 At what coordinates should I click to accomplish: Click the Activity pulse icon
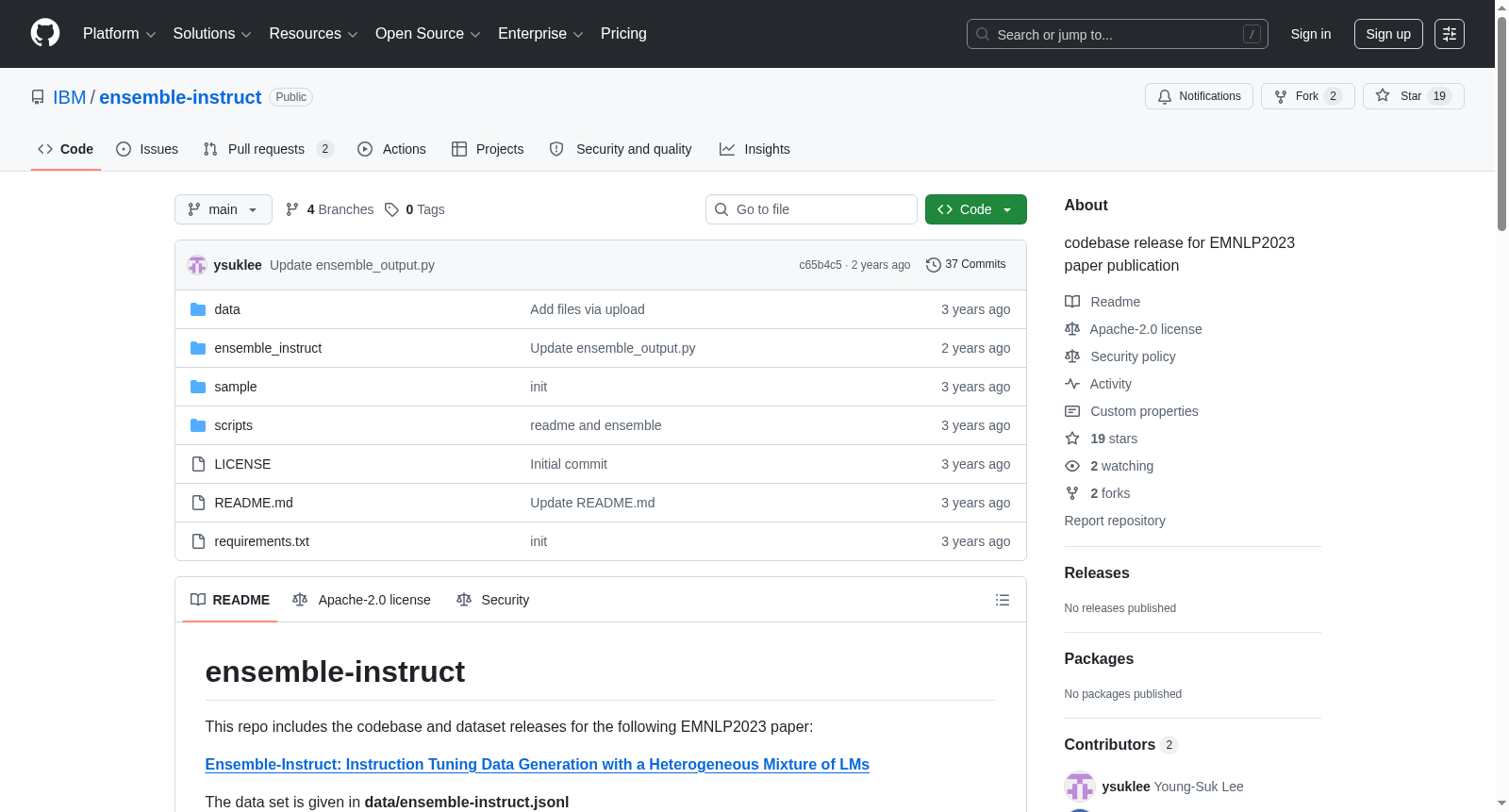1072,384
